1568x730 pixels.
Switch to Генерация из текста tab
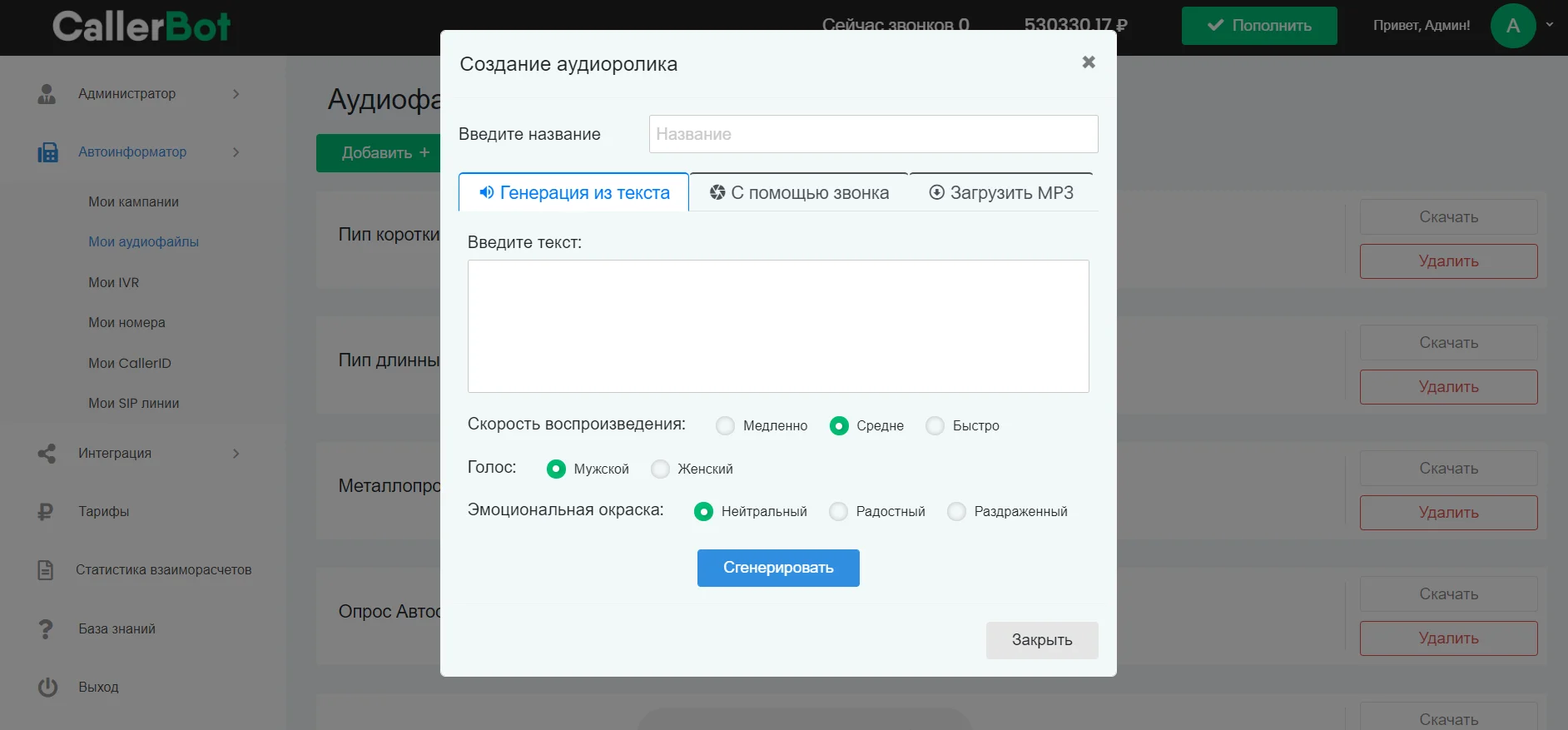573,192
